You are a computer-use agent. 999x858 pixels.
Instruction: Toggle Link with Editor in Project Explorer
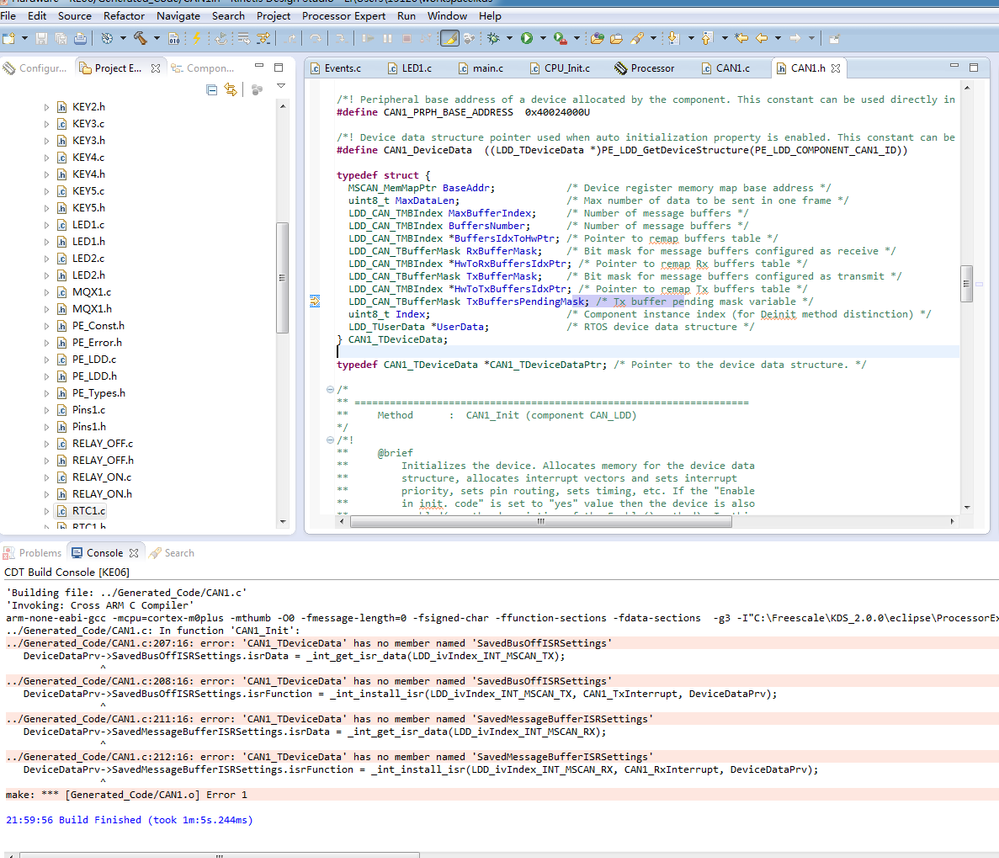coord(231,90)
